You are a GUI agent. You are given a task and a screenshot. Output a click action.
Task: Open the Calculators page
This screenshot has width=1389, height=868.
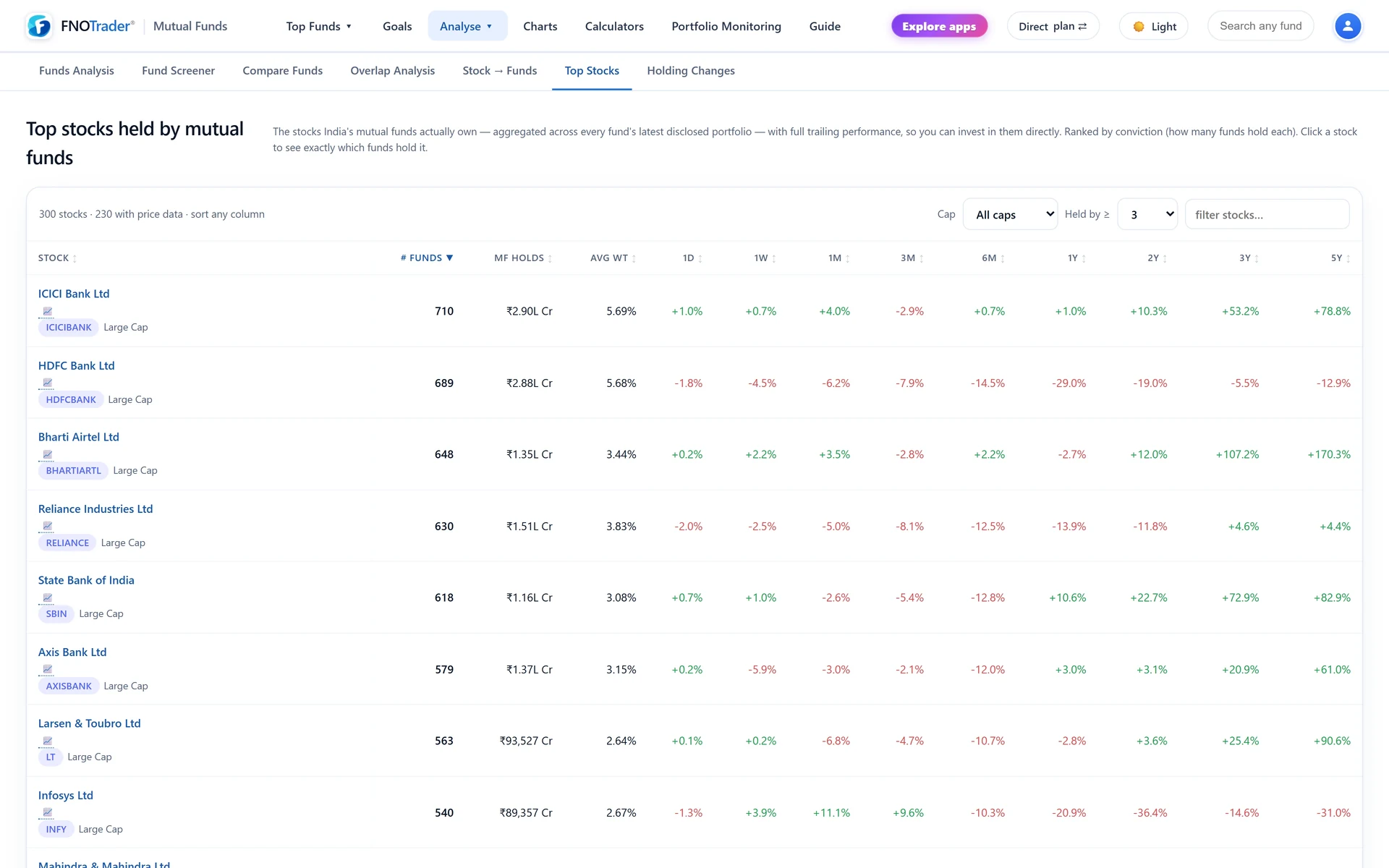pos(614,26)
